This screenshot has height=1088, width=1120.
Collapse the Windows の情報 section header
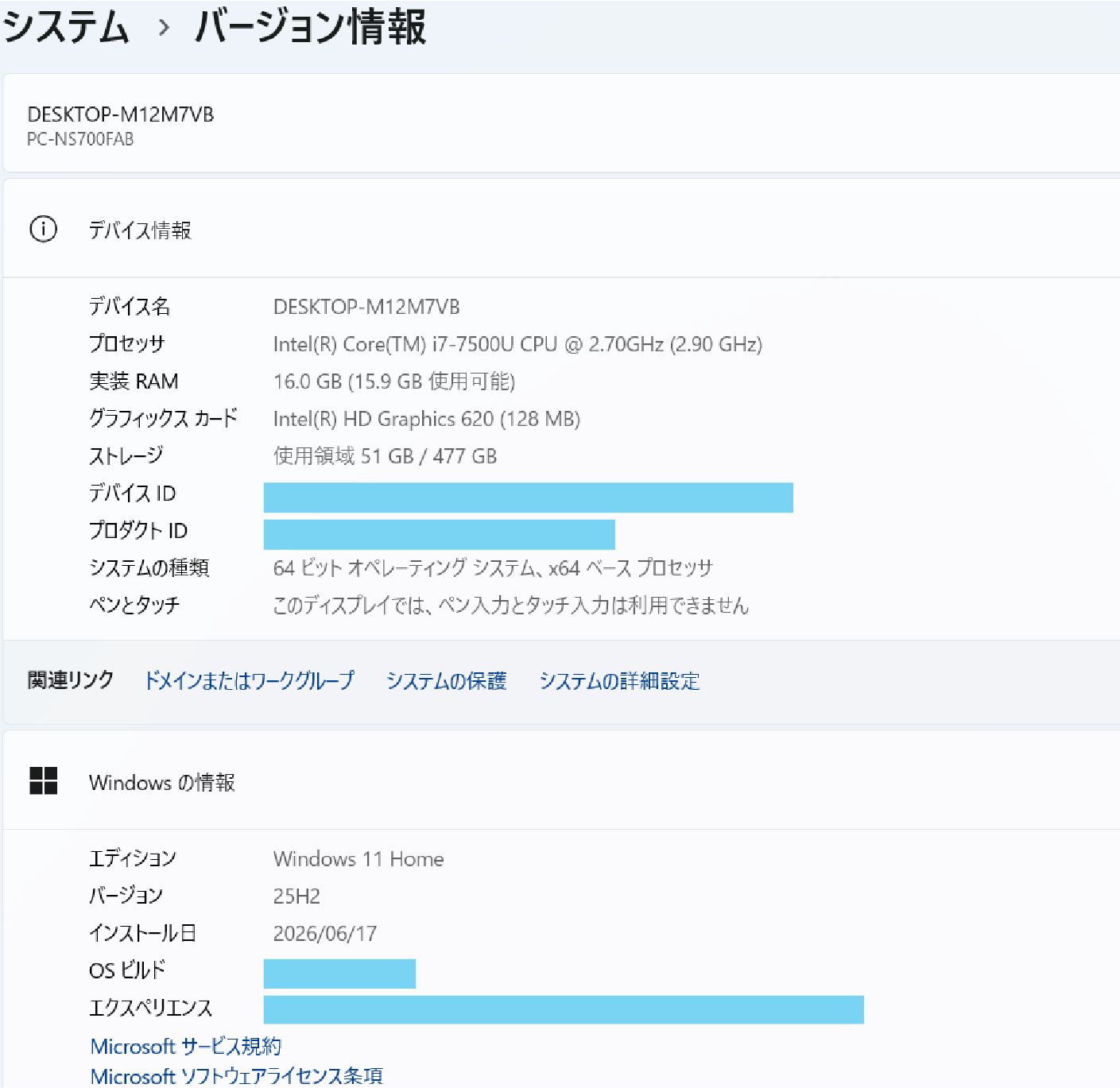click(561, 781)
